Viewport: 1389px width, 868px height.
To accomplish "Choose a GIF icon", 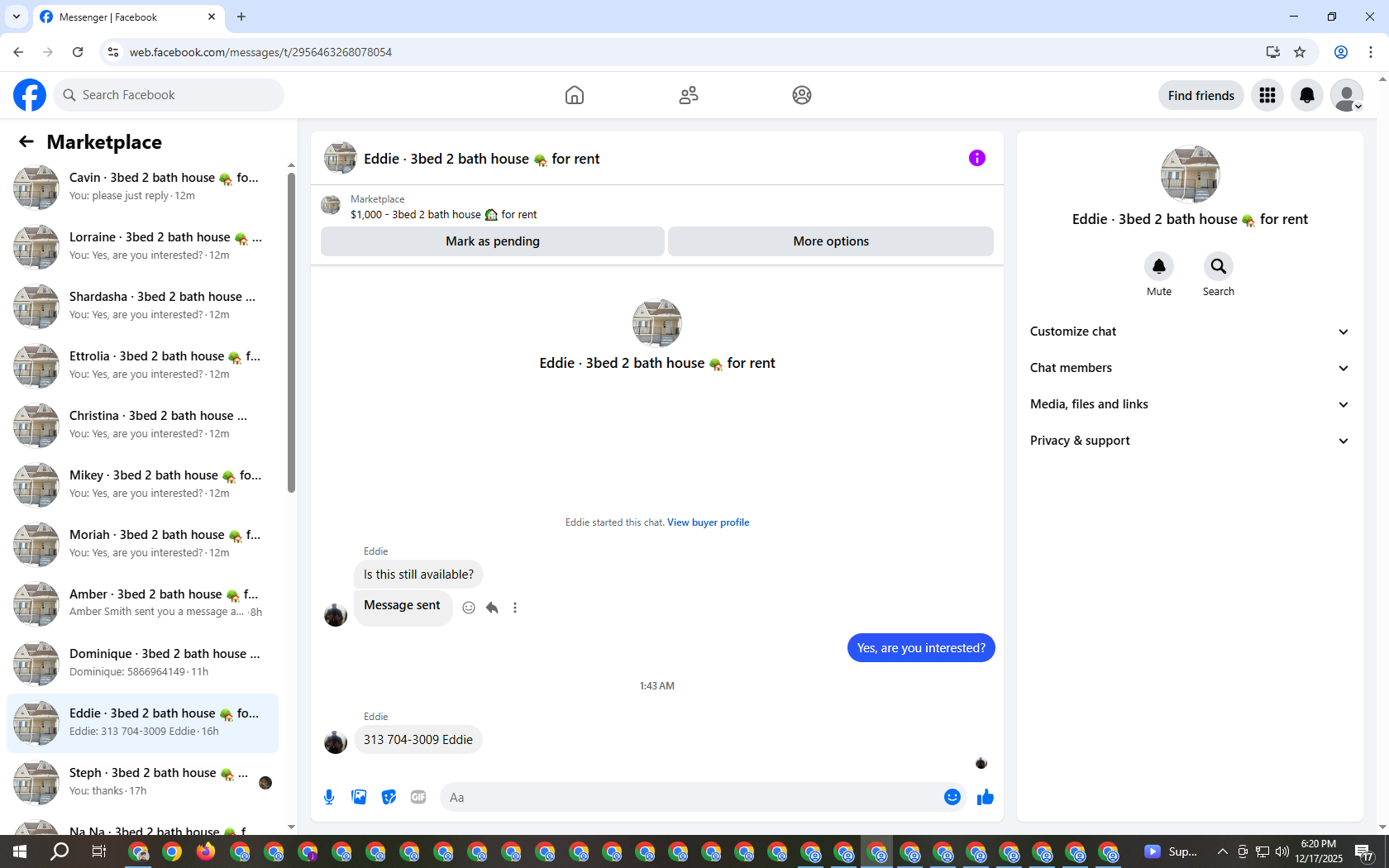I will [x=418, y=797].
